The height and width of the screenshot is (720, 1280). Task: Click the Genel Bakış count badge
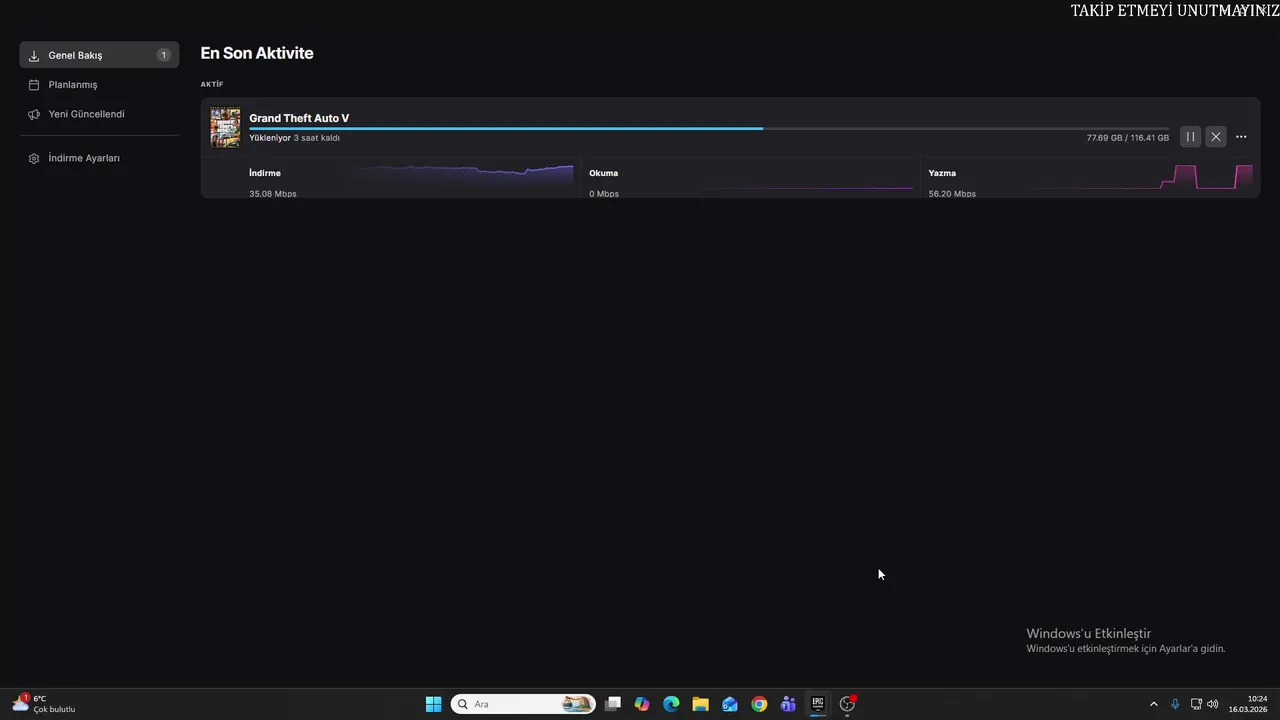pos(163,55)
